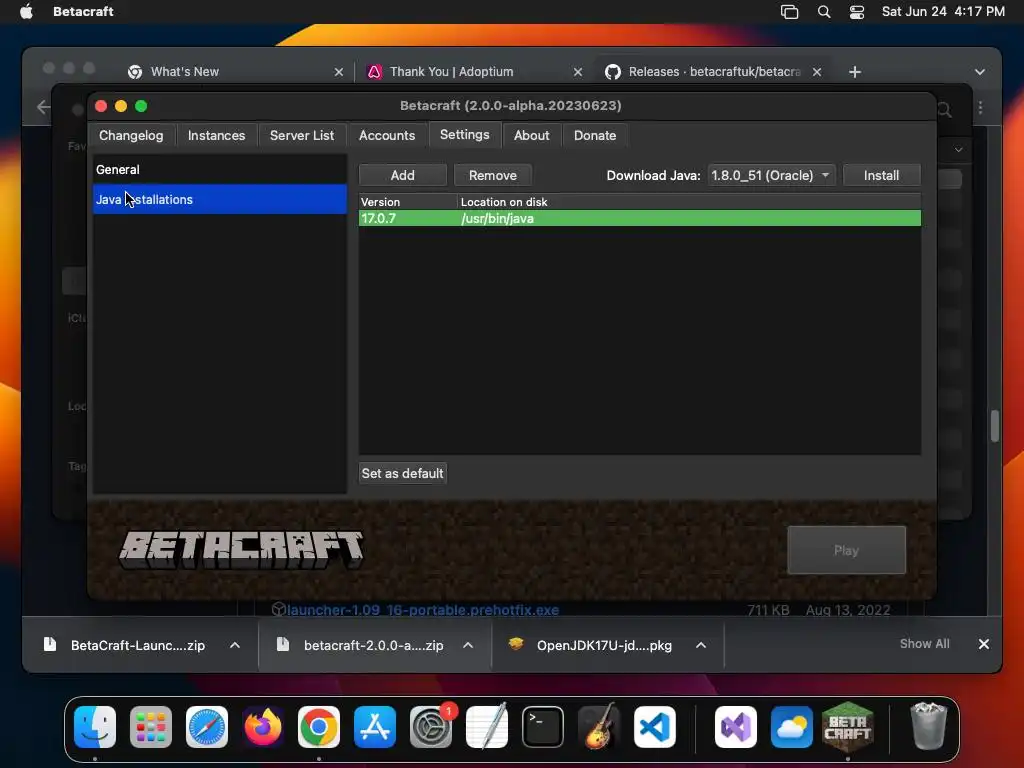Select the Settings tab
This screenshot has width=1024, height=768.
point(464,135)
